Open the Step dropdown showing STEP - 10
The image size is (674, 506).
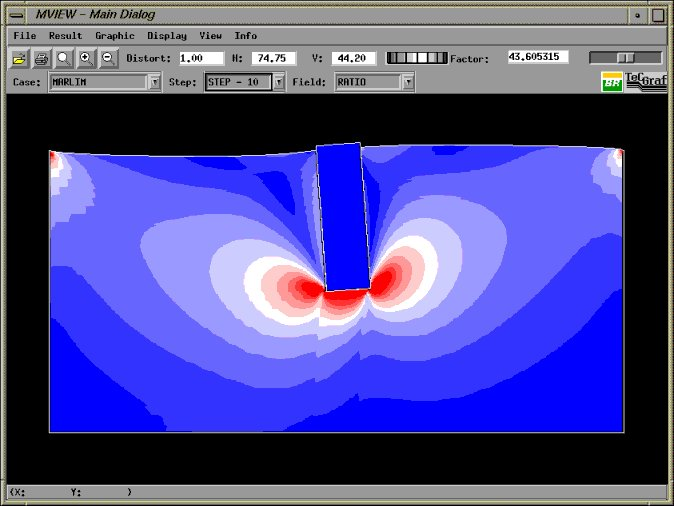[279, 82]
